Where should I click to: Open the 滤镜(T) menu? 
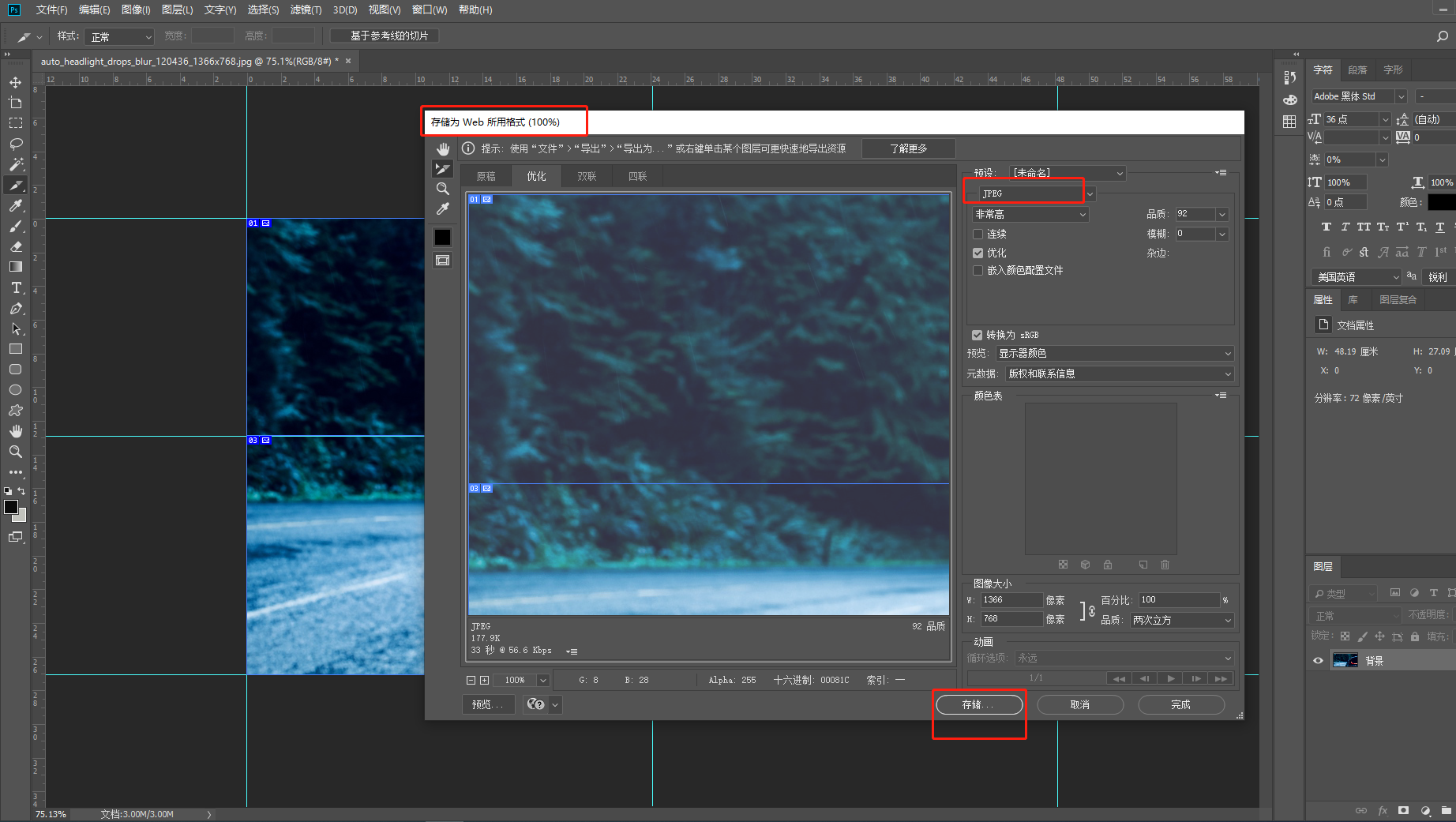tap(306, 10)
